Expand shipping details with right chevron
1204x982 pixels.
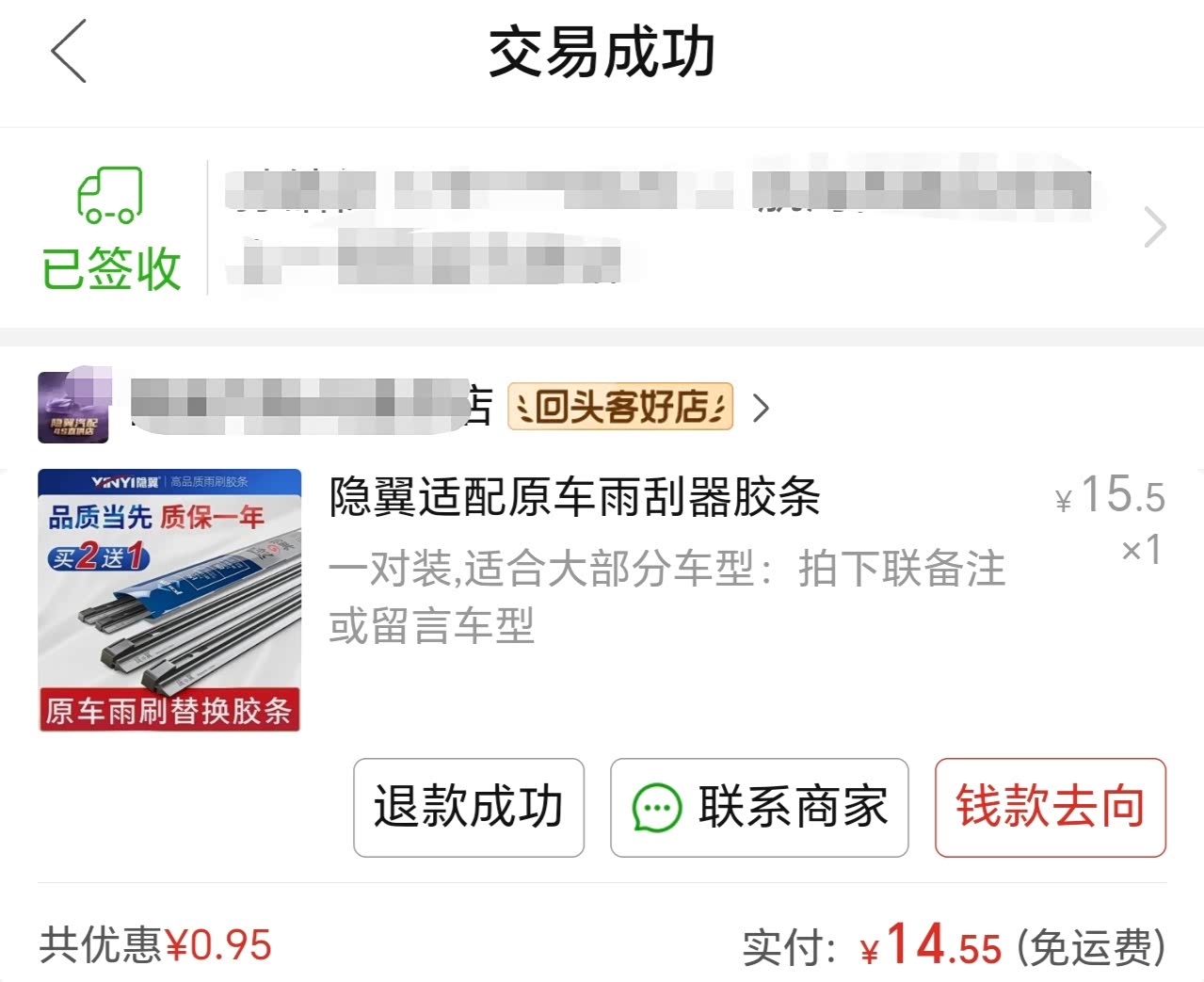(1155, 228)
